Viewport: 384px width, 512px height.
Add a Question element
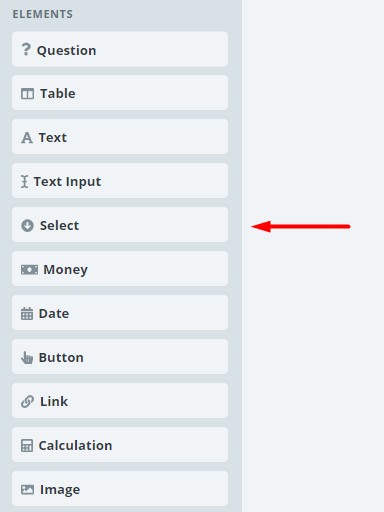[120, 49]
